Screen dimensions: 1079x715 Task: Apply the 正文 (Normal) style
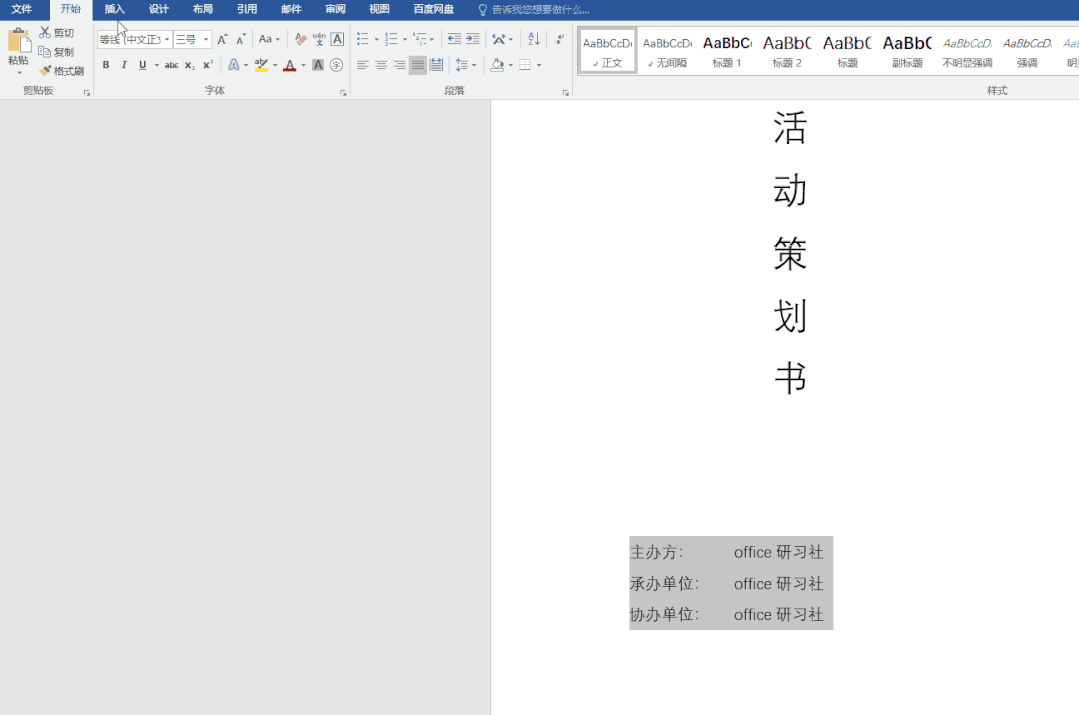point(608,50)
